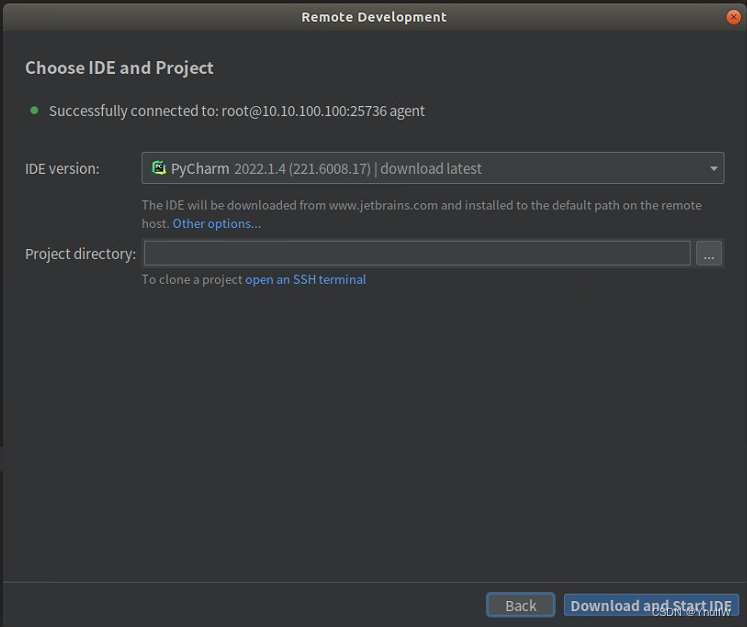Image resolution: width=747 pixels, height=627 pixels.
Task: Click the 'Choose IDE and Project' heading
Action: pyautogui.click(x=119, y=68)
